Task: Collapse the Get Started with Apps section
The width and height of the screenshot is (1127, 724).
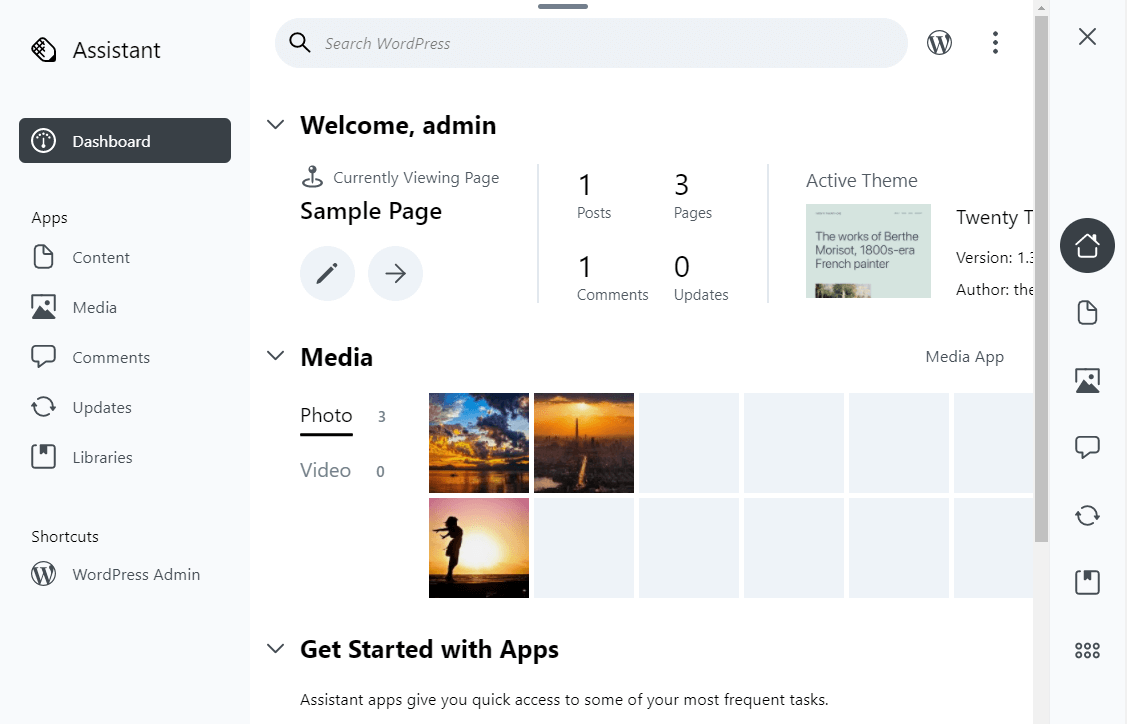Action: click(275, 648)
